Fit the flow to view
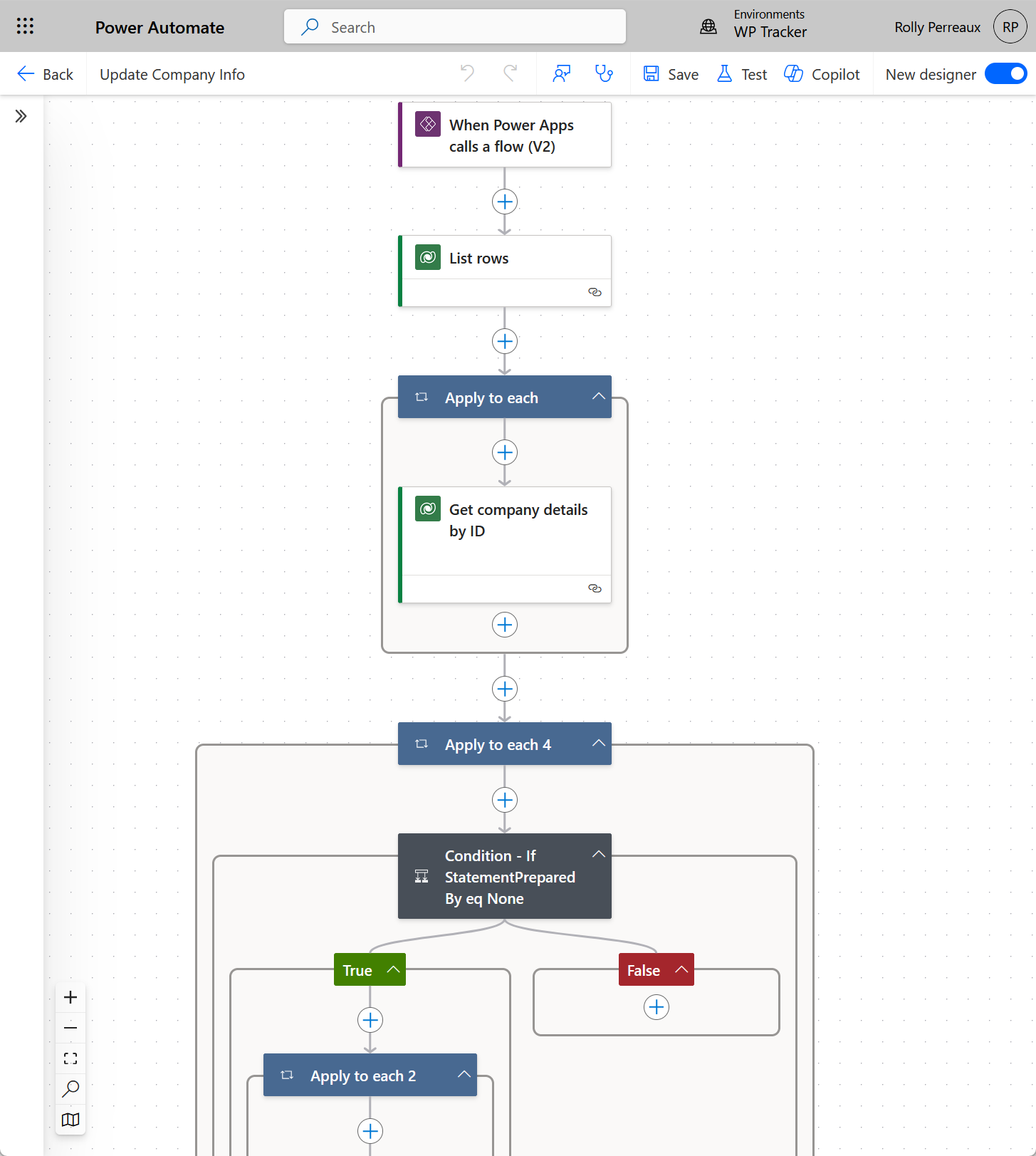Viewport: 1036px width, 1156px height. tap(70, 1058)
